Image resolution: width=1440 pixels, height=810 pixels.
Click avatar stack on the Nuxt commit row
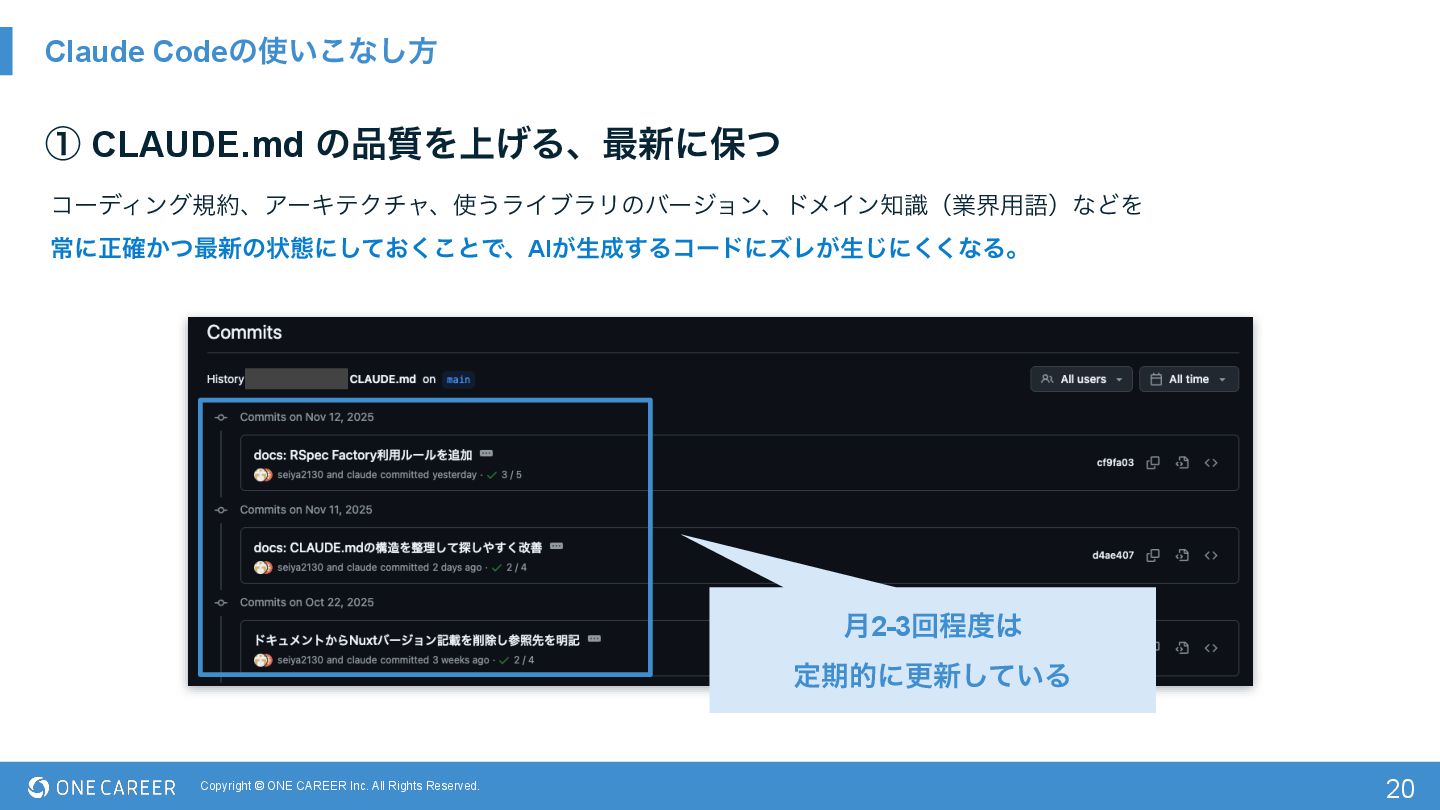tap(263, 660)
